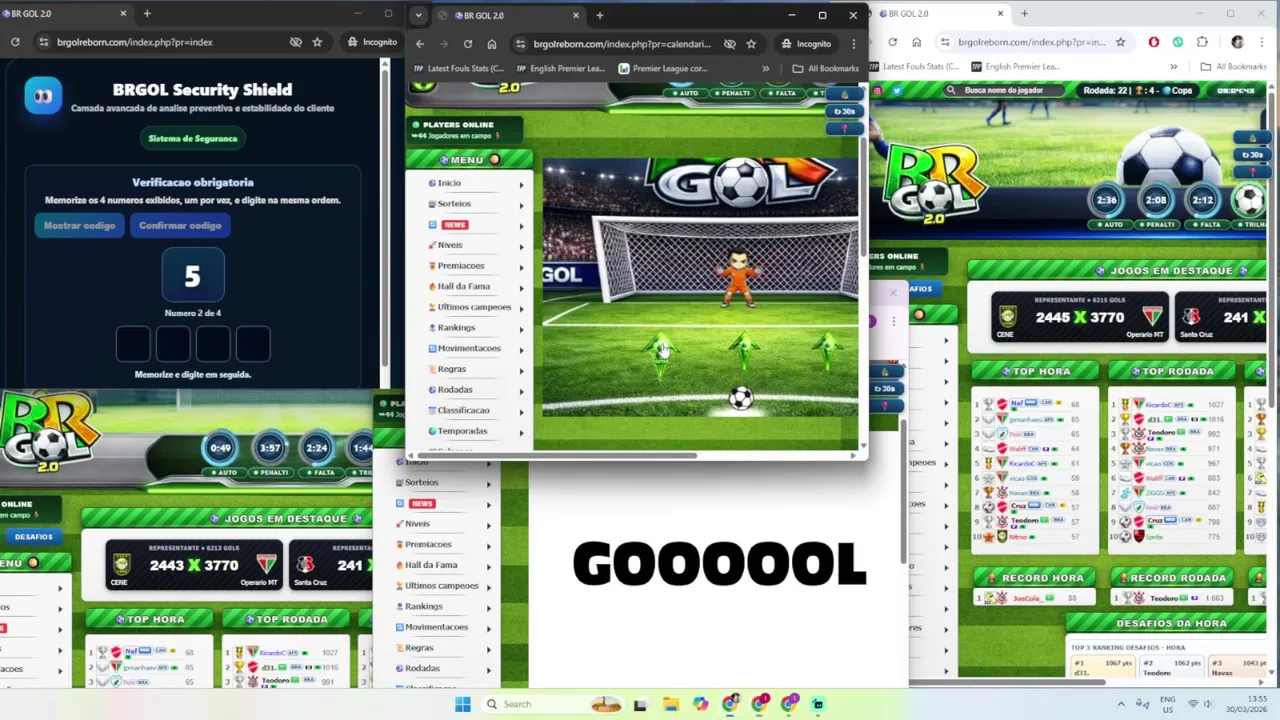The image size is (1280, 720).
Task: Click the soccer ball on the penalty spot
Action: pyautogui.click(x=740, y=398)
